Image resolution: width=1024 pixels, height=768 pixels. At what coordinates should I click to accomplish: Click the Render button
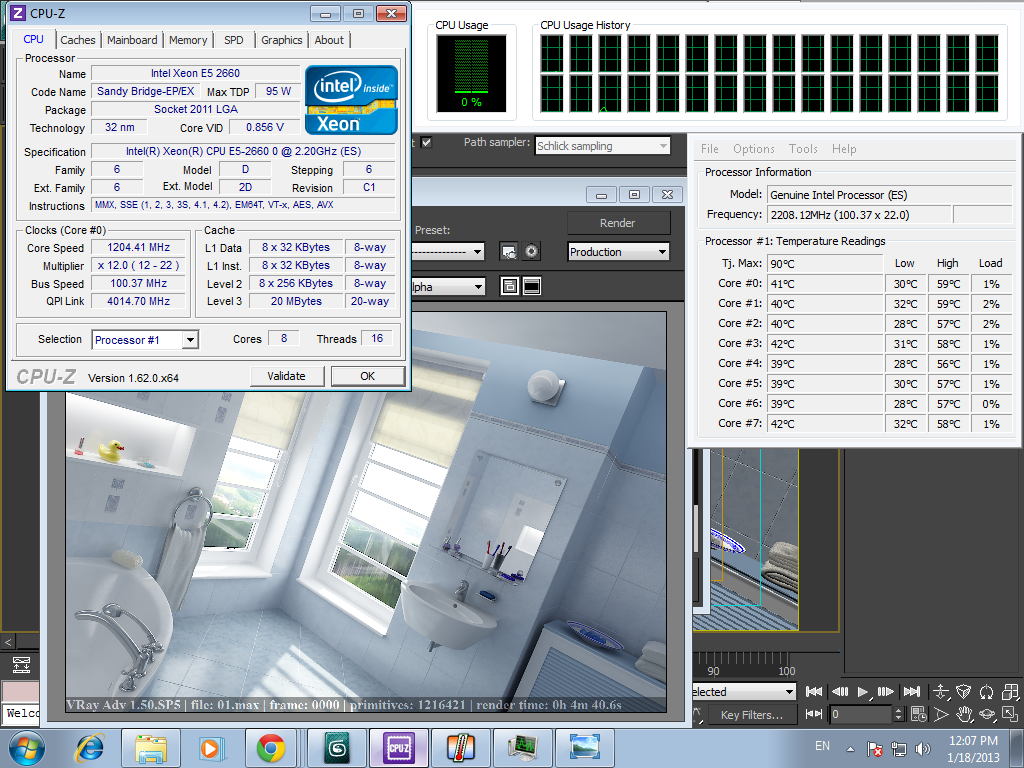618,223
